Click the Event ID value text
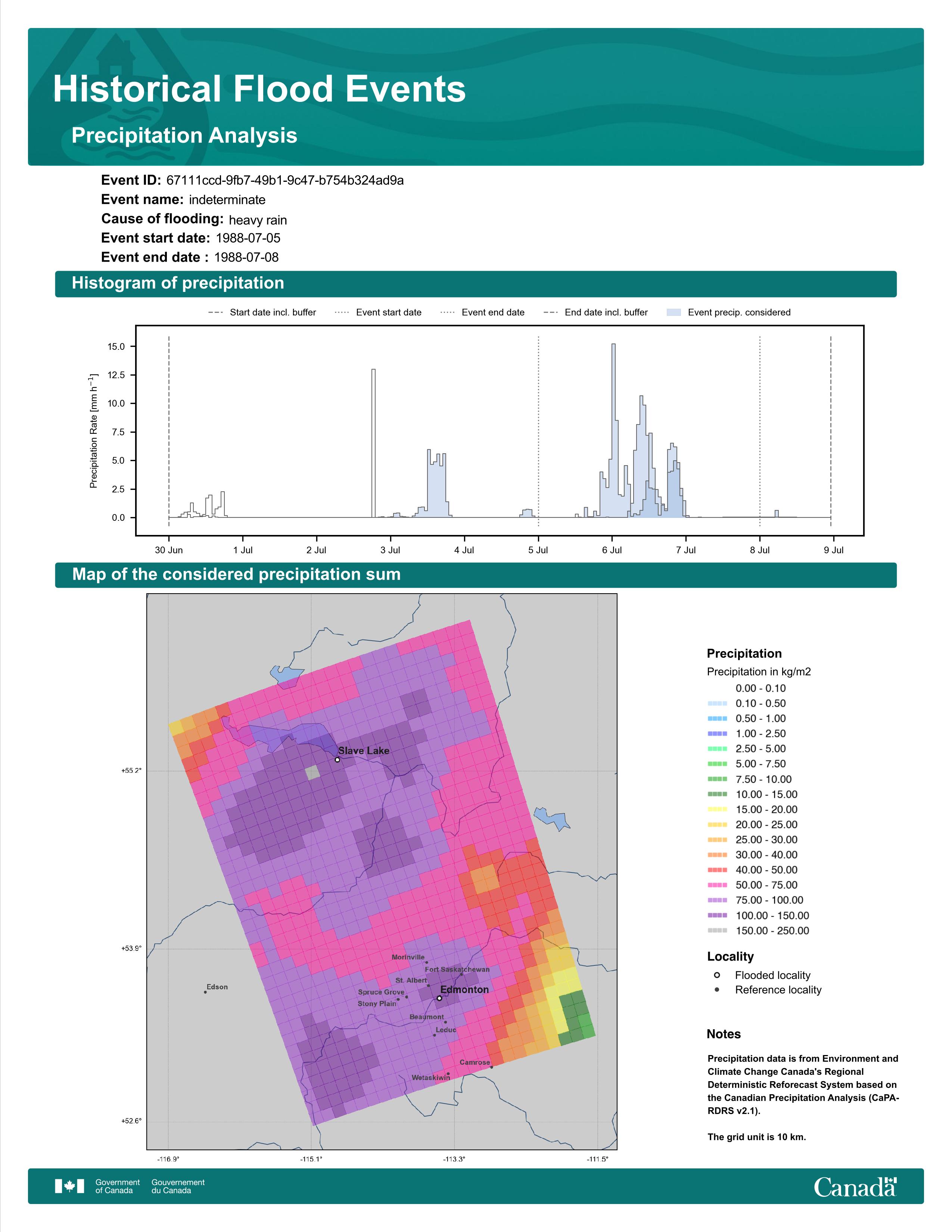The width and height of the screenshot is (952, 1232). point(285,181)
